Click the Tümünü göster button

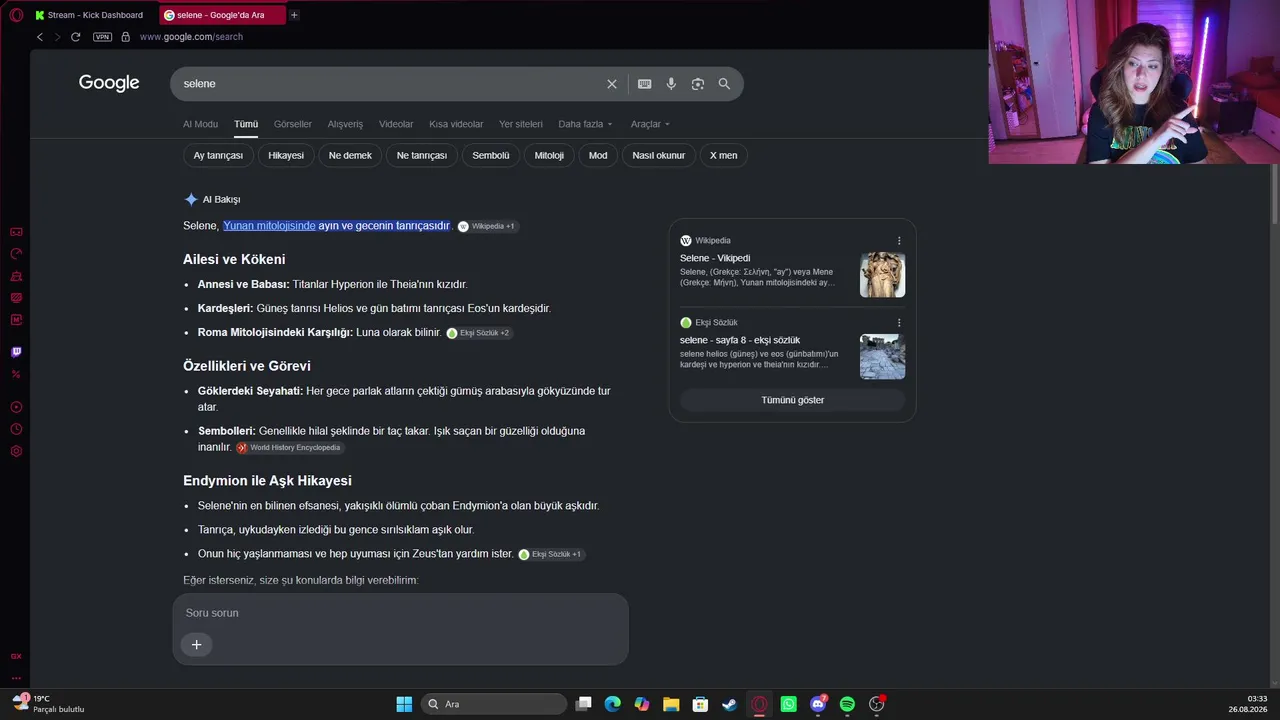[x=793, y=400]
